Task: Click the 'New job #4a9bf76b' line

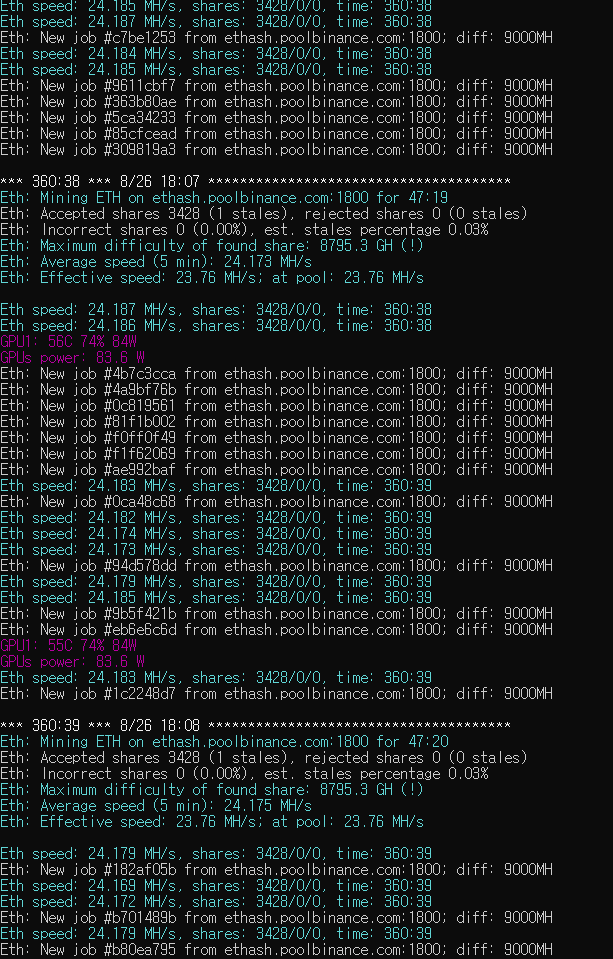Action: [x=277, y=390]
